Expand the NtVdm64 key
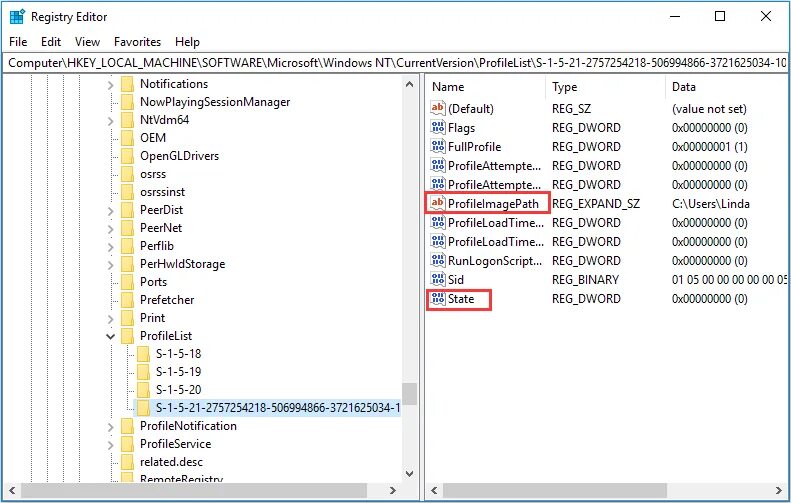 [110, 121]
